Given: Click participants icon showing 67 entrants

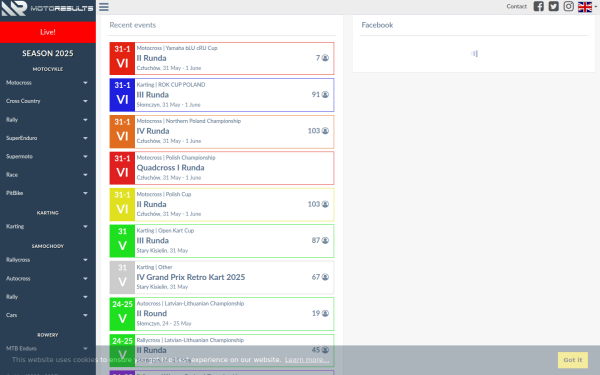Looking at the screenshot, I should [325, 277].
